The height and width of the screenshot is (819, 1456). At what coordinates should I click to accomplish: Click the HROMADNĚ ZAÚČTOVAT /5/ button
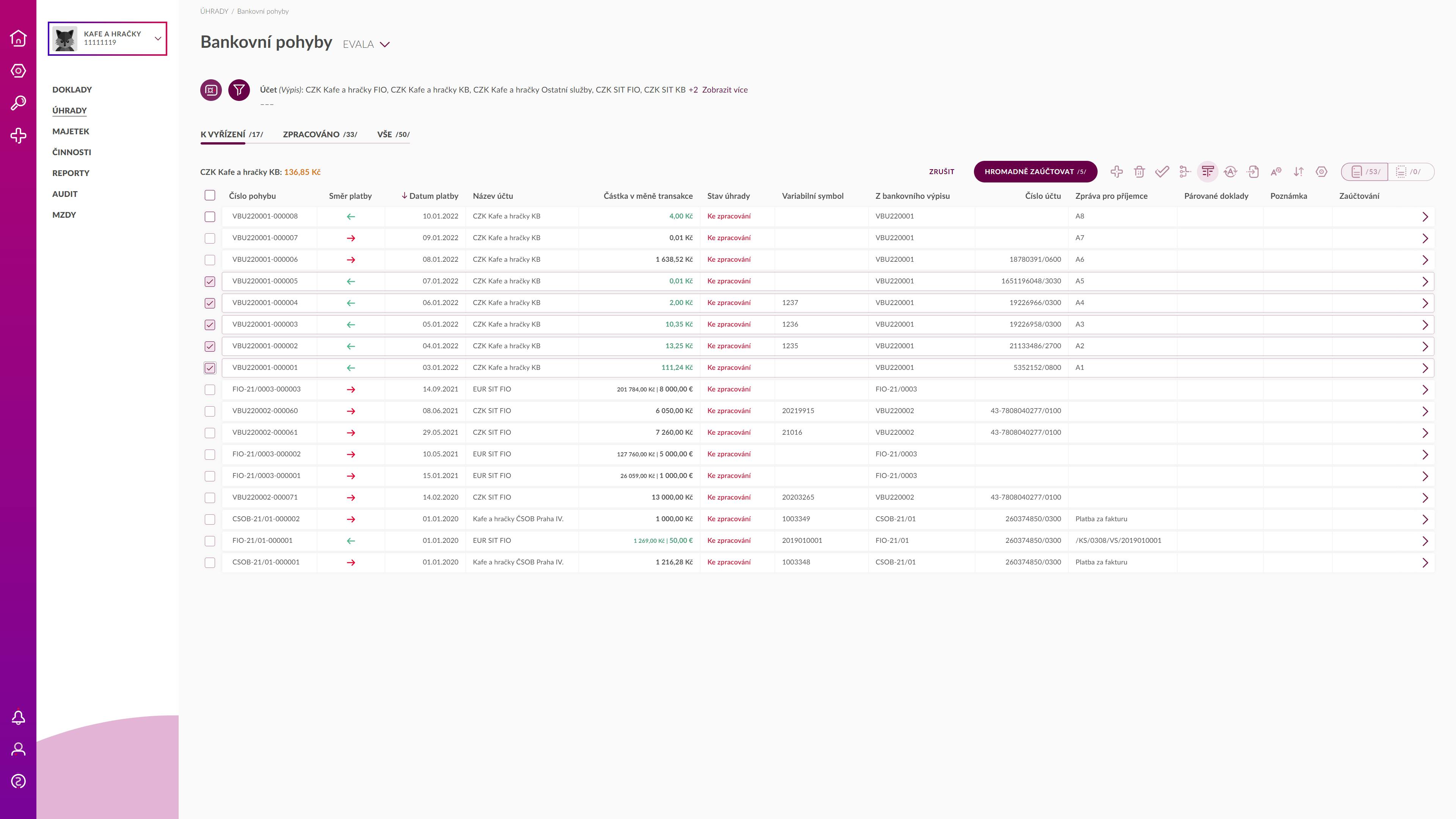pos(1035,172)
